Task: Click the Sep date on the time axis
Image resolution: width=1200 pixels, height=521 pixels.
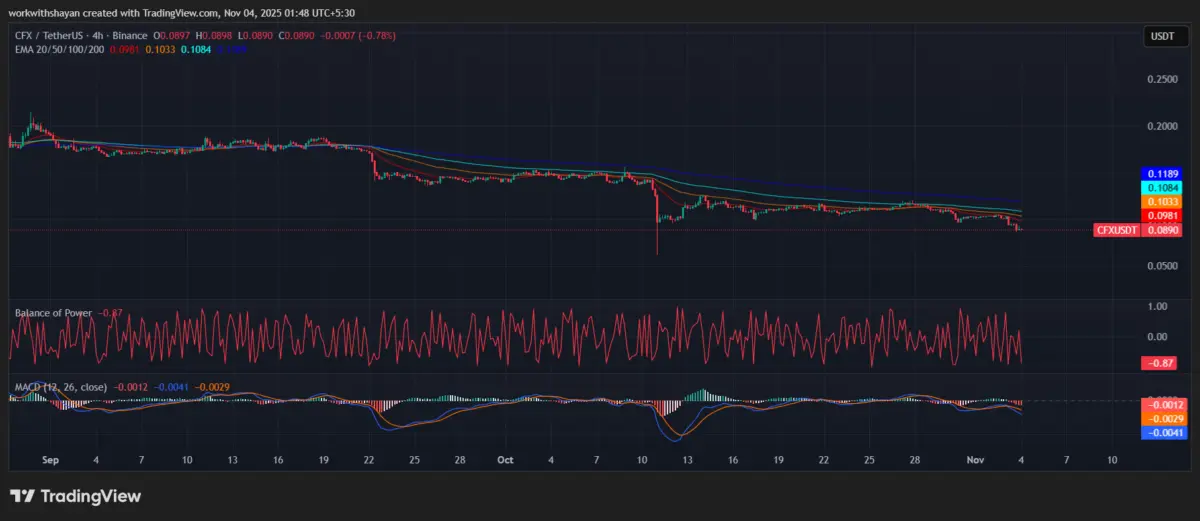Action: coord(52,460)
